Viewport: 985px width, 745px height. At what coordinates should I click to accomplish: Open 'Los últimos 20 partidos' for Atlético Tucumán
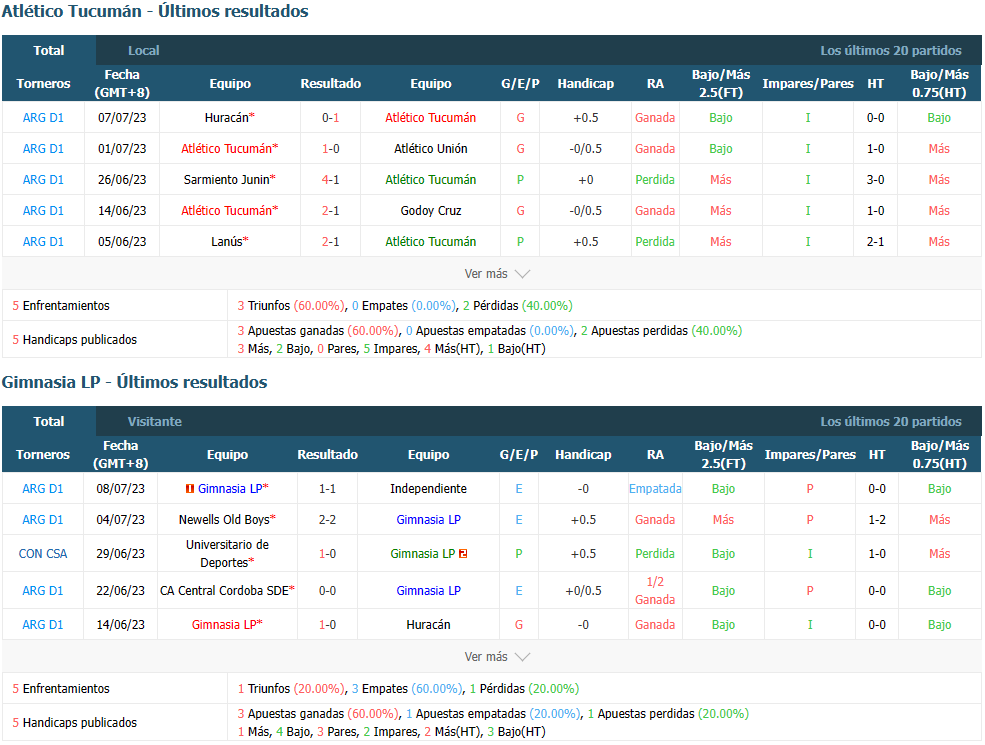coord(891,51)
